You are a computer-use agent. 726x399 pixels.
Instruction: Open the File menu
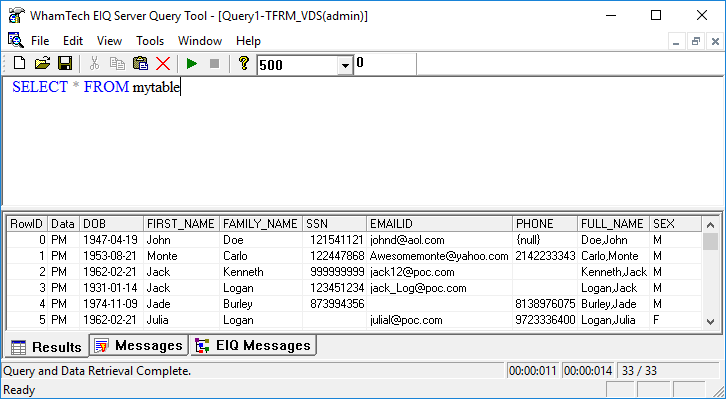pos(40,41)
